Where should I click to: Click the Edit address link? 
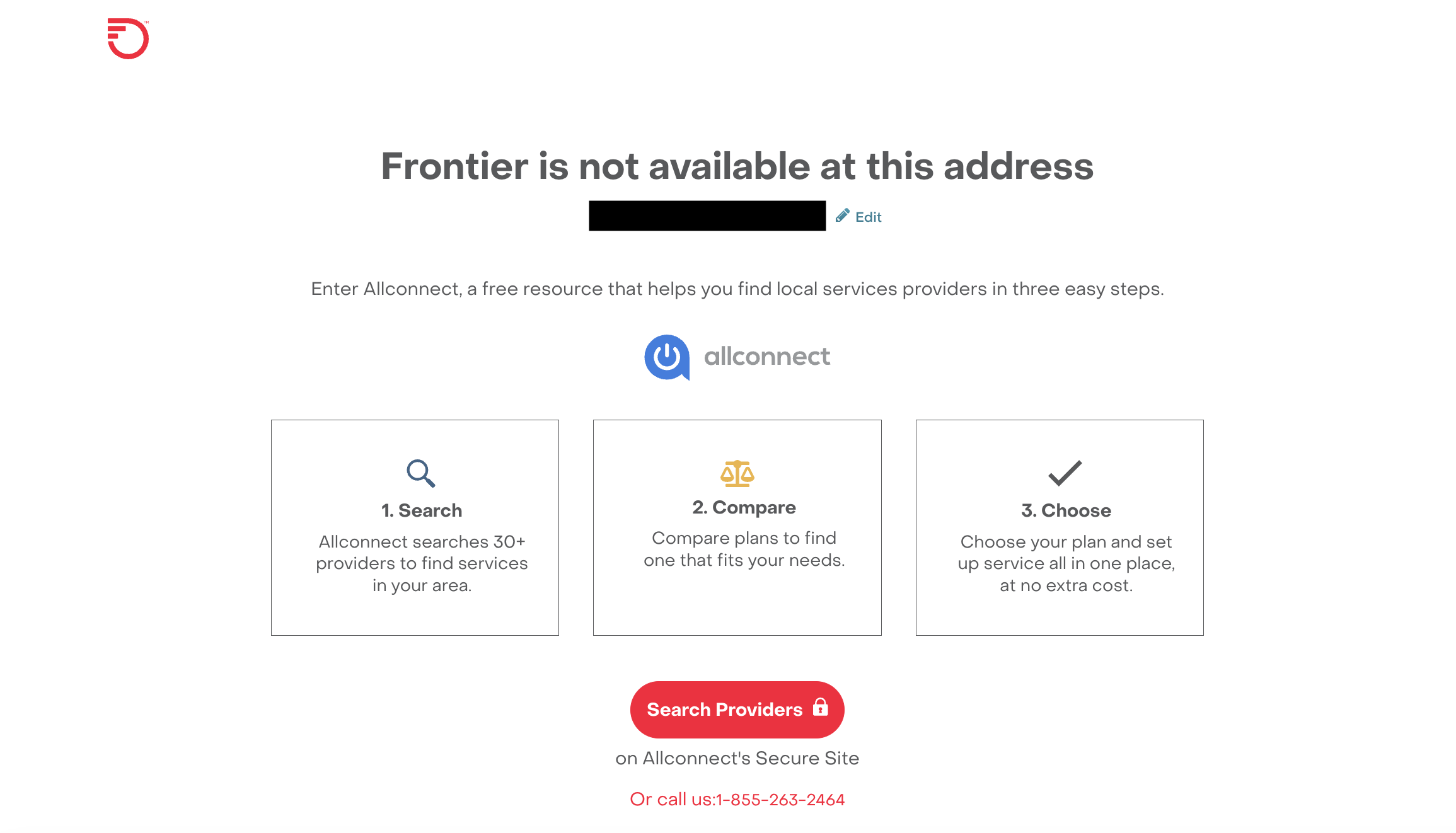(868, 217)
